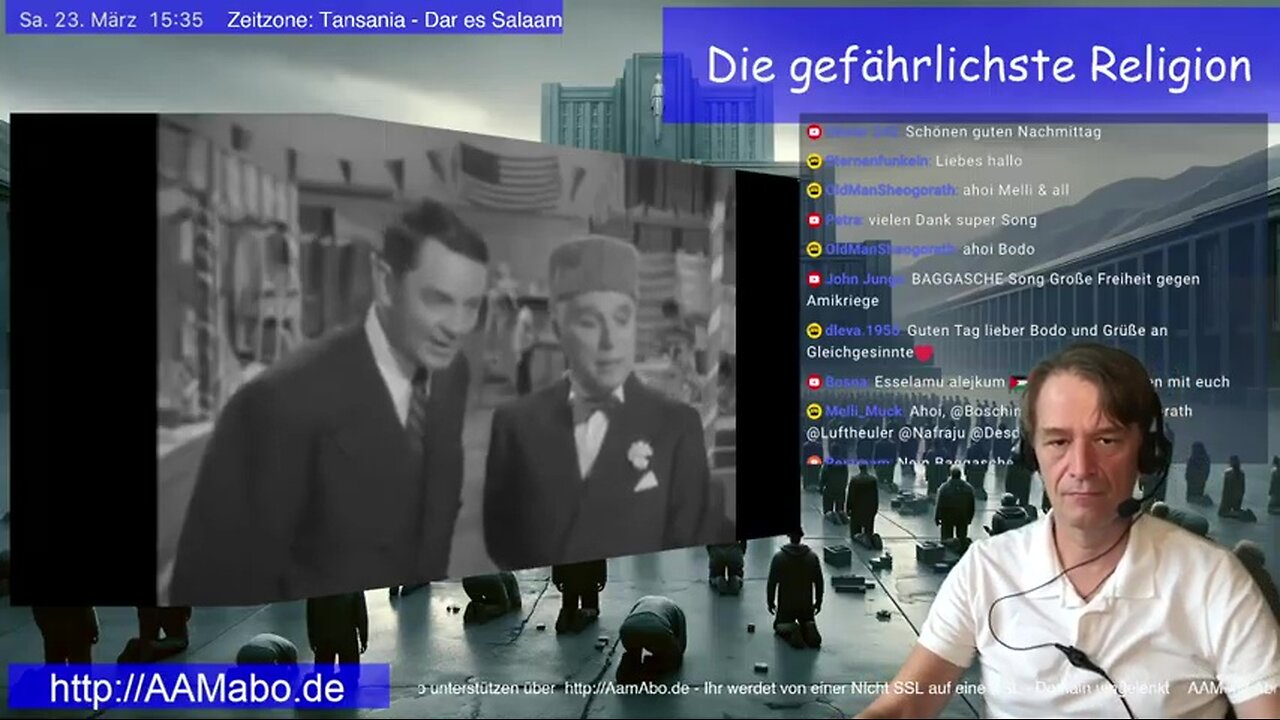This screenshot has height=720, width=1280.
Task: Click the AamAbo.de URL in the scrolling ticker
Action: (x=626, y=688)
